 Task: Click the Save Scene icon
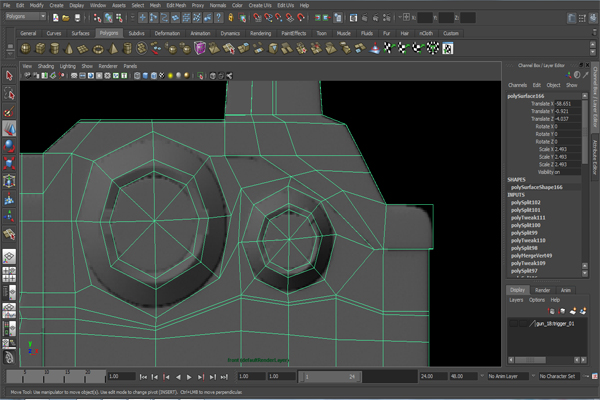click(77, 18)
